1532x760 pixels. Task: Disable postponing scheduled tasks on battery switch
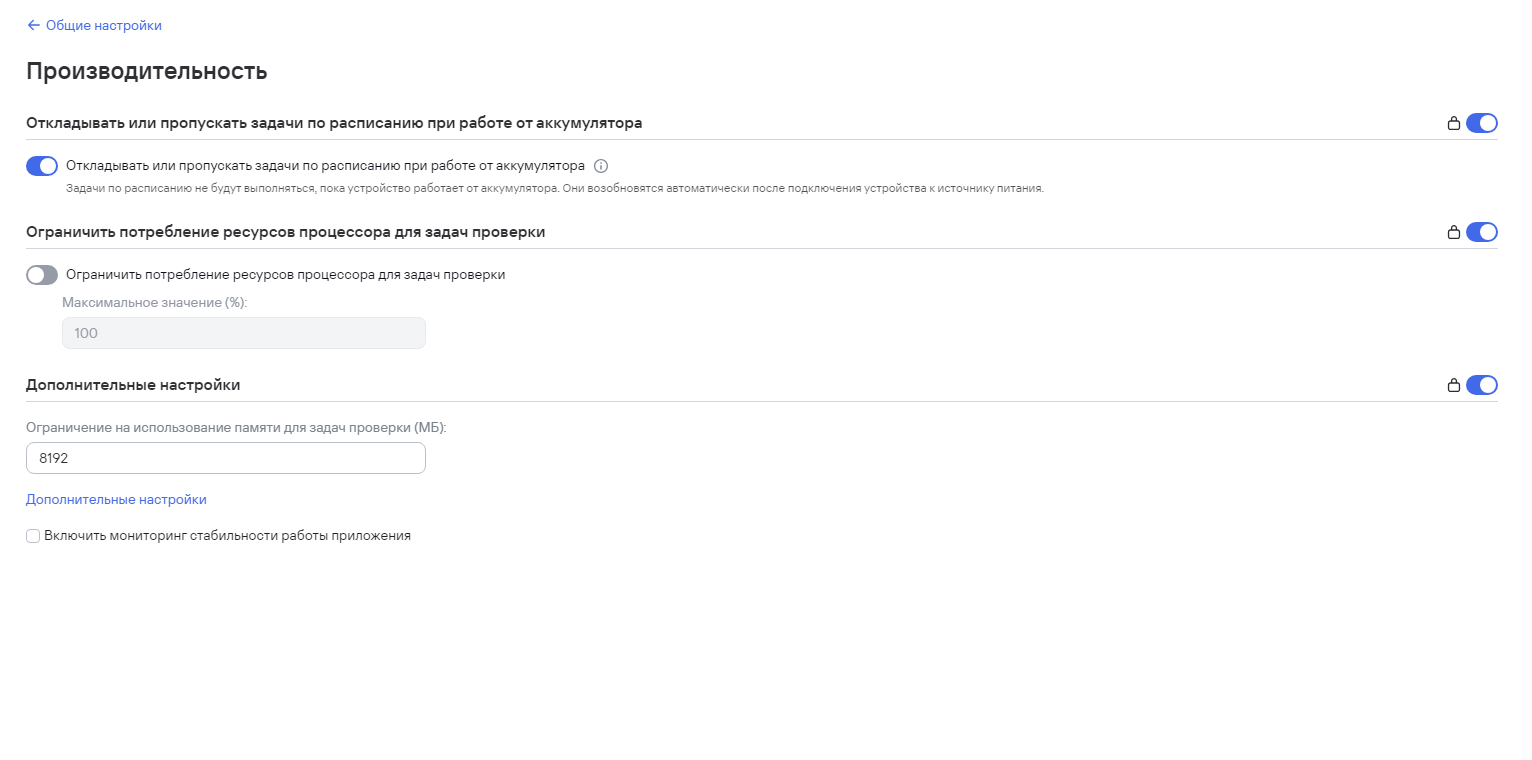click(42, 166)
